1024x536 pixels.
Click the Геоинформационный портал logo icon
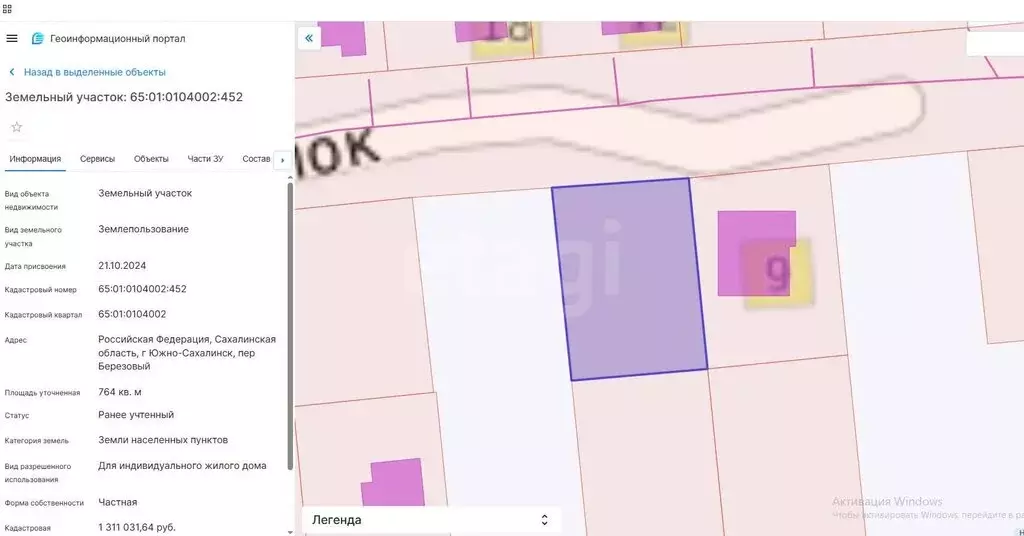pos(38,38)
